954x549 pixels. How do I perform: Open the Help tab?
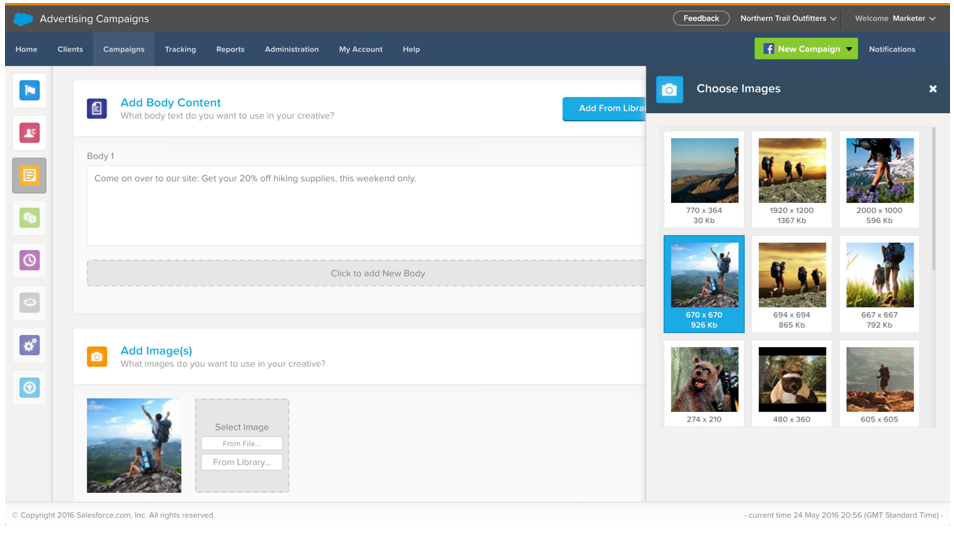411,49
